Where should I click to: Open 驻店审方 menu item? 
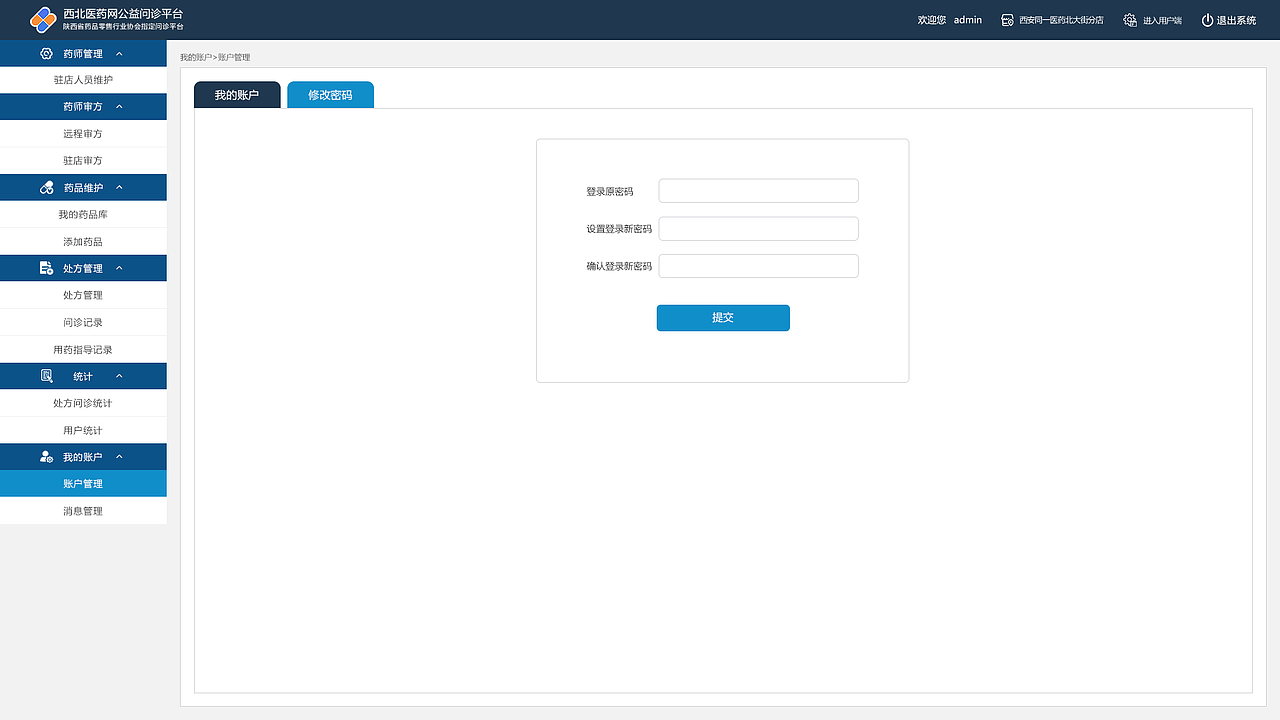[83, 161]
